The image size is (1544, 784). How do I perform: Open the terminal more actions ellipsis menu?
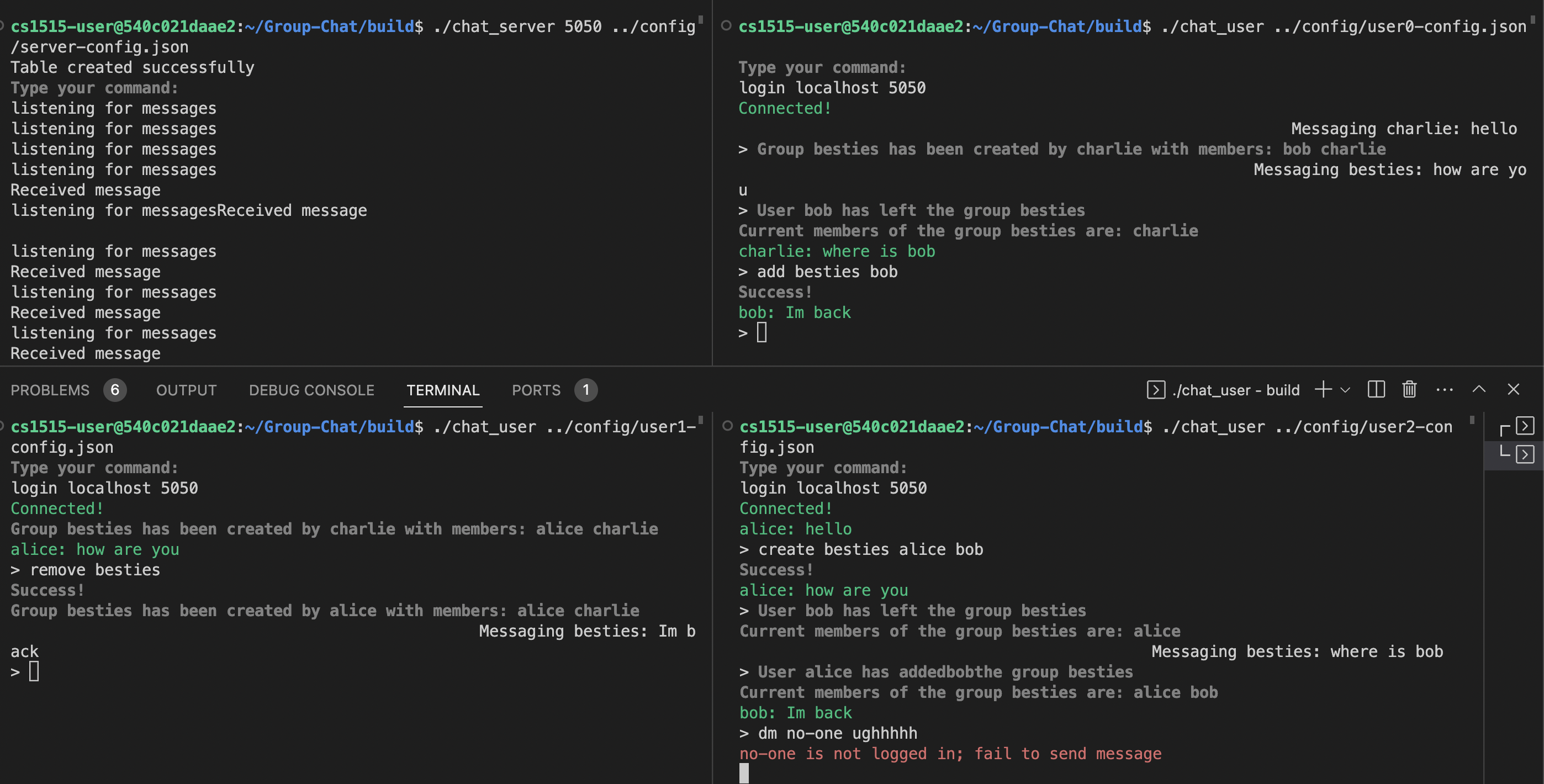1445,390
